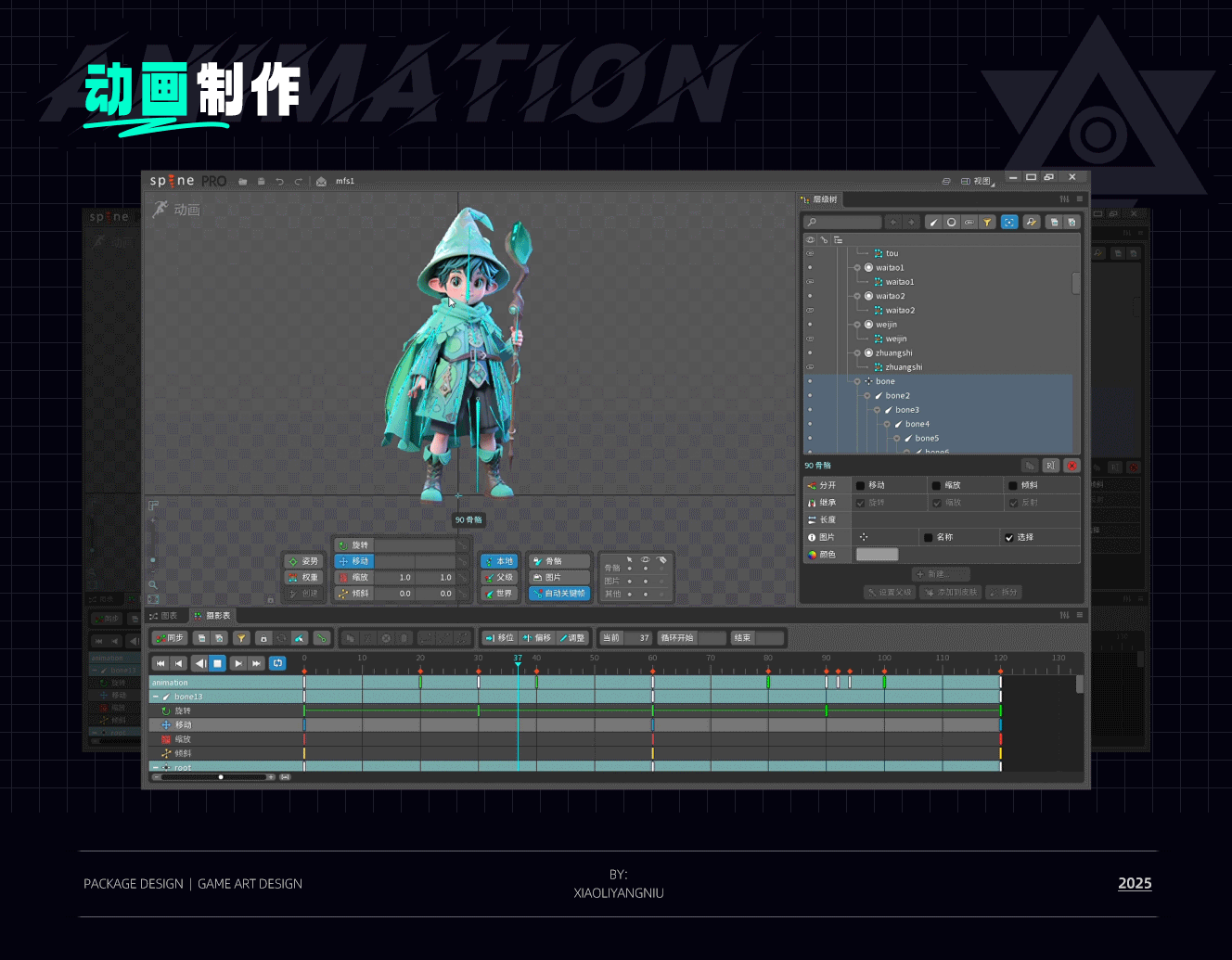Open project via the folder icon in Spine title bar
Viewport: 1232px width, 960px height.
tap(242, 182)
